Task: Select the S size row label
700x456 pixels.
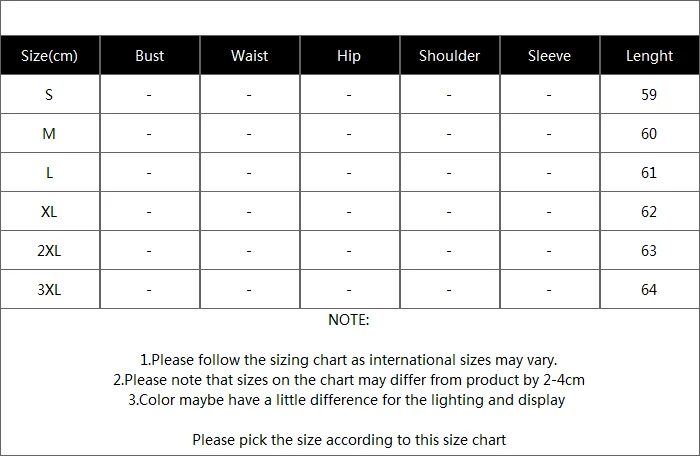Action: tap(49, 95)
